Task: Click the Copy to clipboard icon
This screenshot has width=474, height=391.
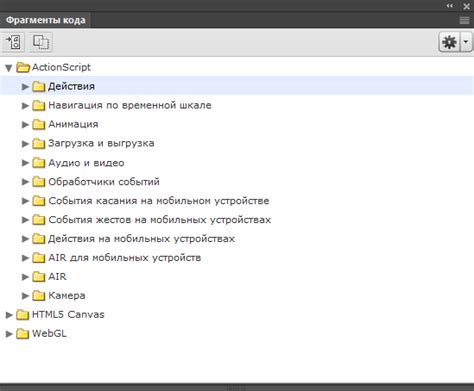Action: click(x=41, y=42)
